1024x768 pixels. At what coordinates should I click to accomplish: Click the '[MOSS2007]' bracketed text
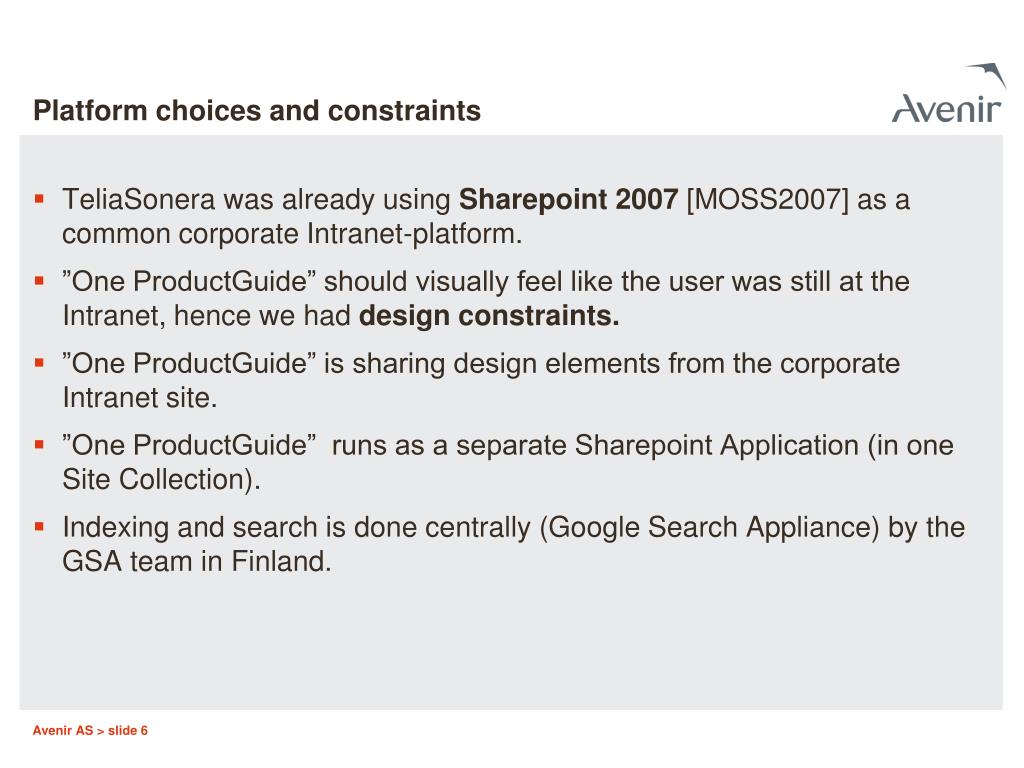767,200
